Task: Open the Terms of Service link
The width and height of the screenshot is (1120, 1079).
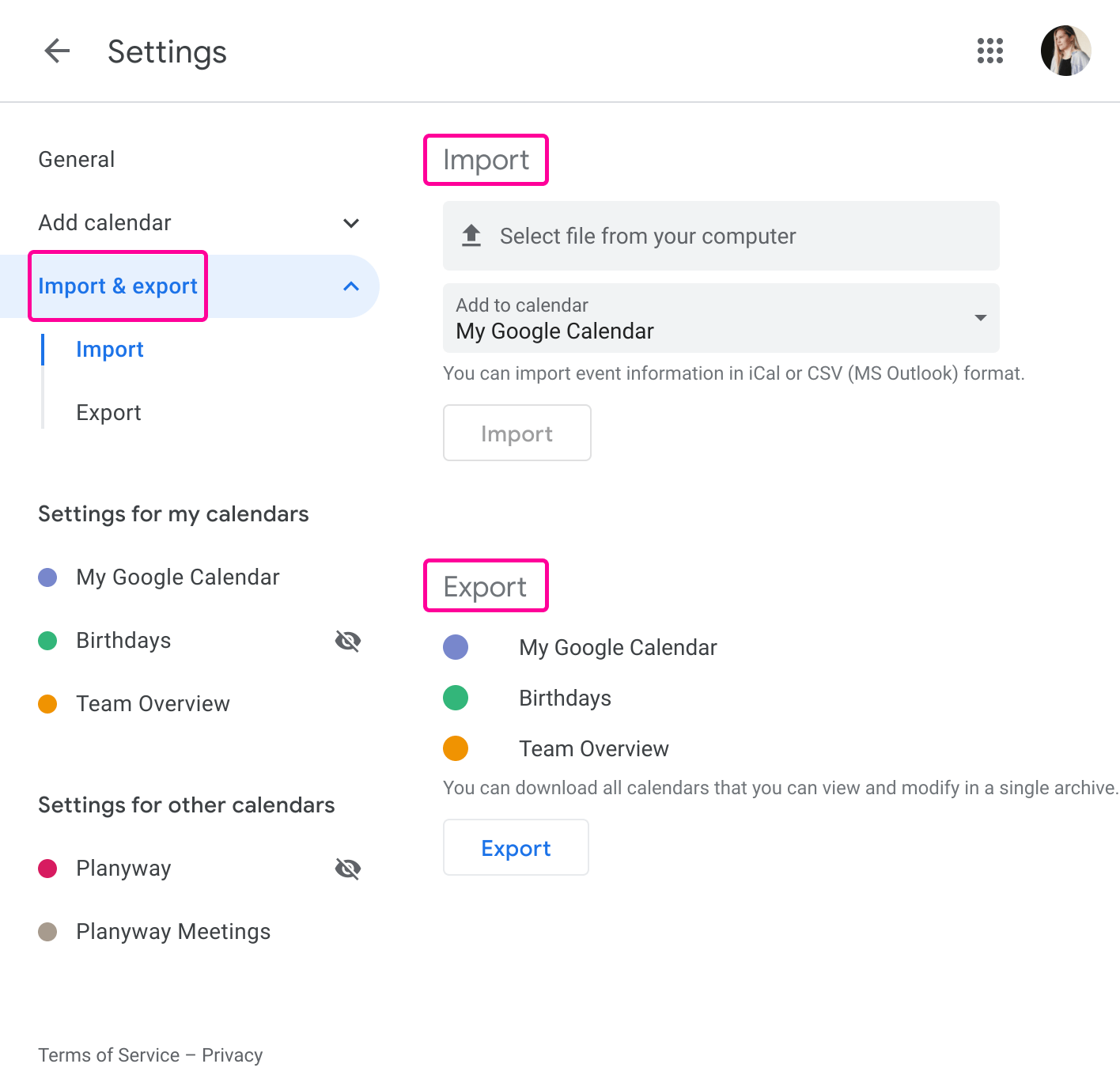Action: click(x=108, y=1054)
